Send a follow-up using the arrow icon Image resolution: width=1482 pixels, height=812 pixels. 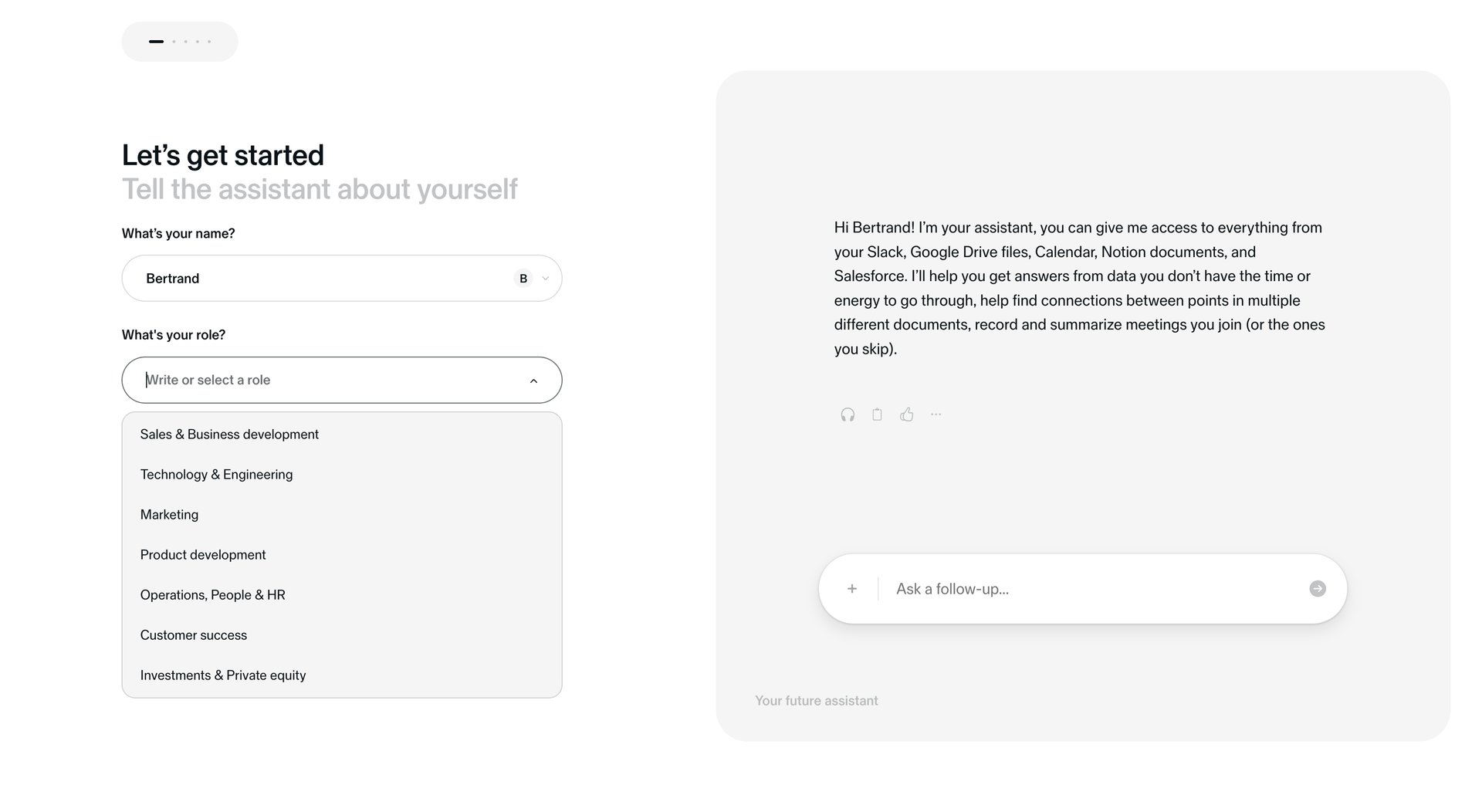1318,588
